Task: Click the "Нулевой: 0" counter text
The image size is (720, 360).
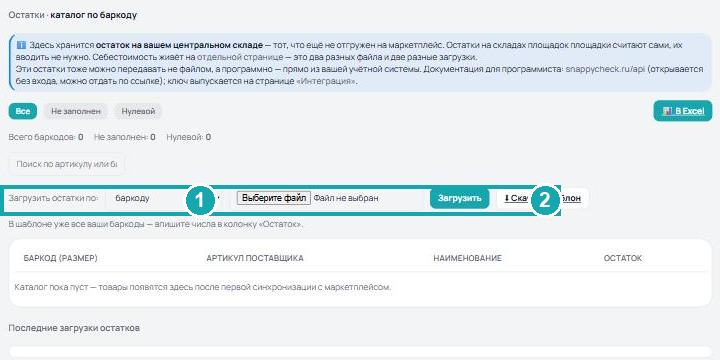Action: [189, 137]
